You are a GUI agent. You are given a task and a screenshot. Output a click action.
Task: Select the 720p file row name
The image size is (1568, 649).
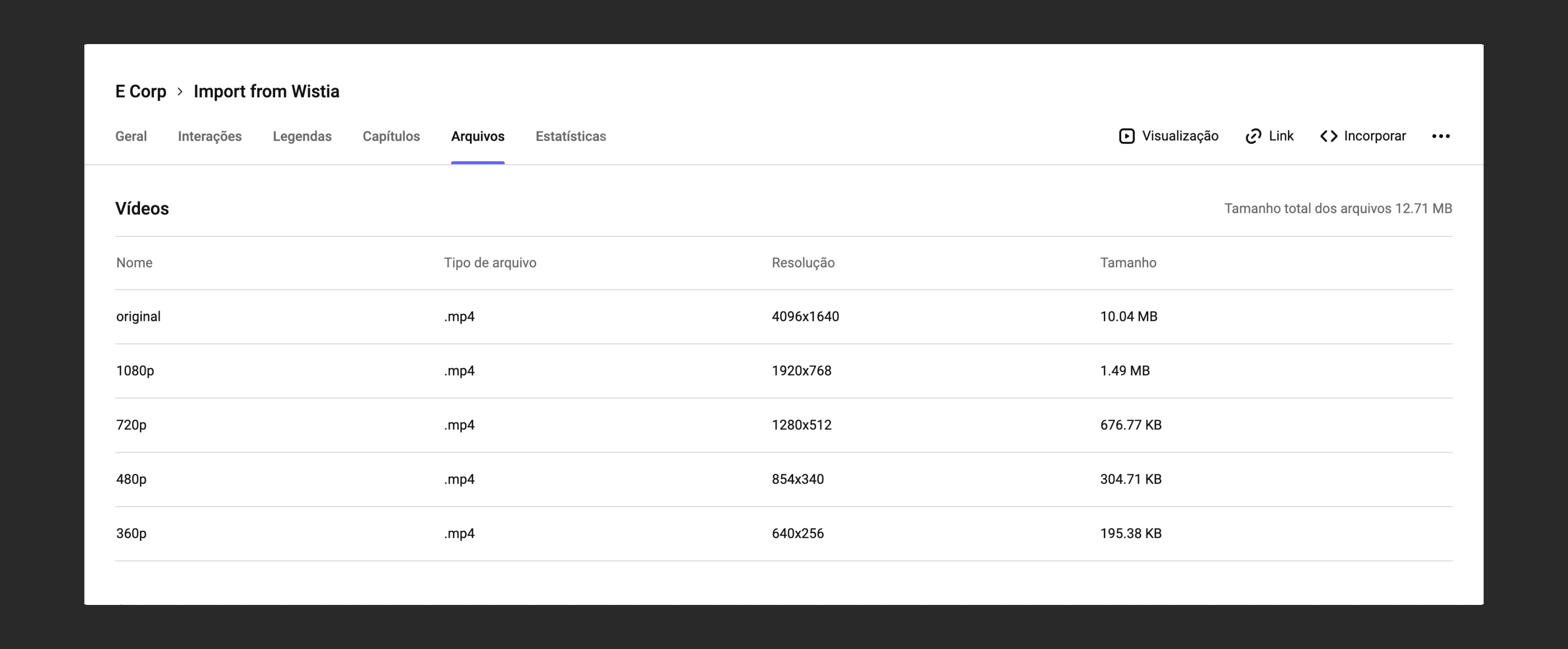click(131, 425)
